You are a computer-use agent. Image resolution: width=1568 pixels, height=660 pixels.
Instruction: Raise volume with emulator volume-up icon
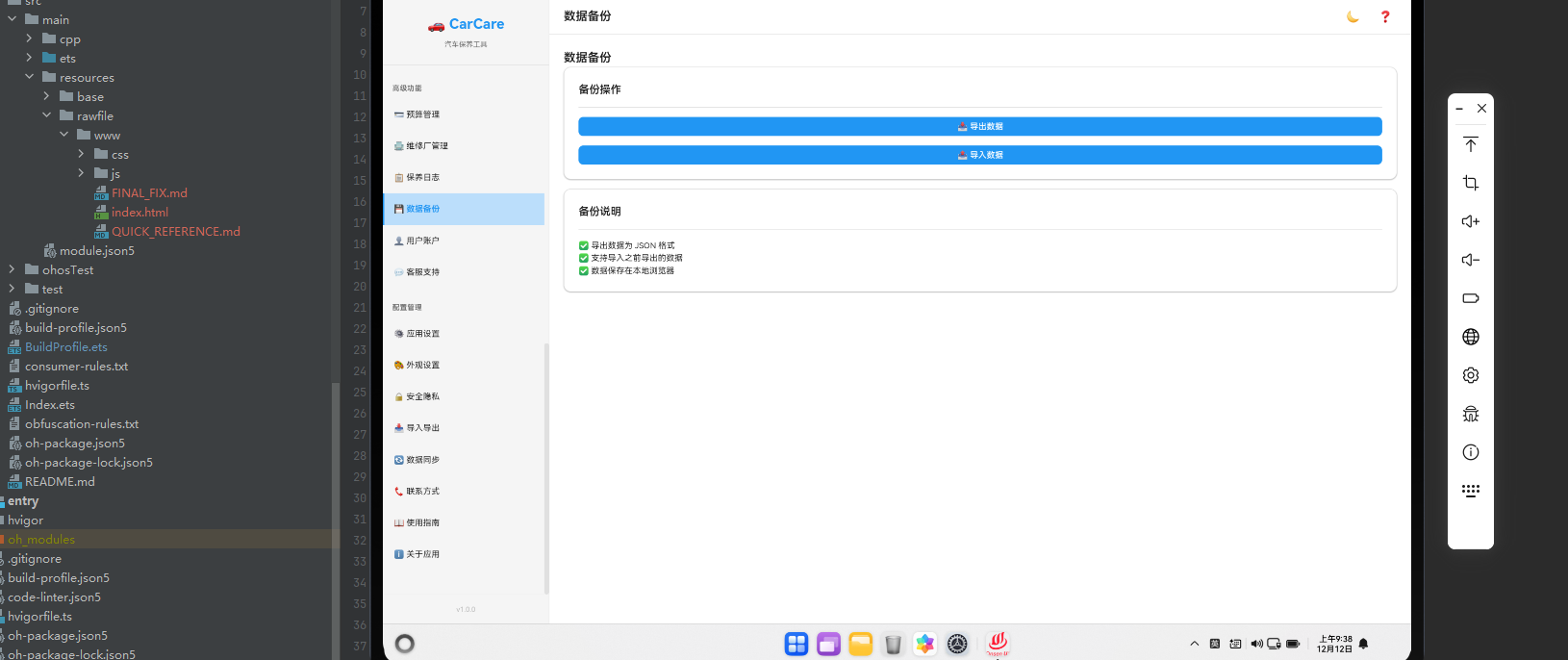tap(1471, 221)
